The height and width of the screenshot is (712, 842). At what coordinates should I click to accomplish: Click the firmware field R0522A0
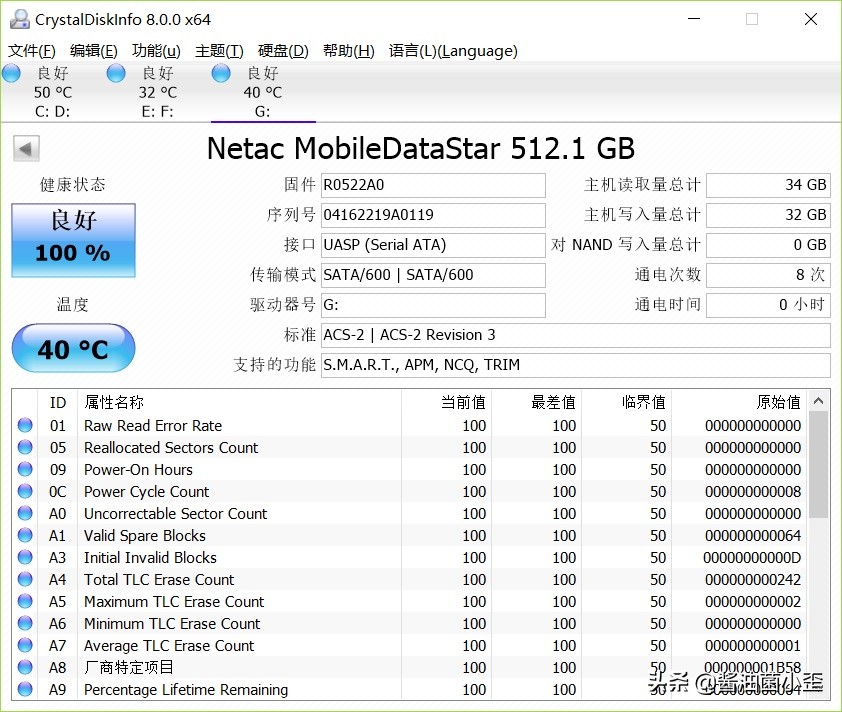pyautogui.click(x=432, y=185)
